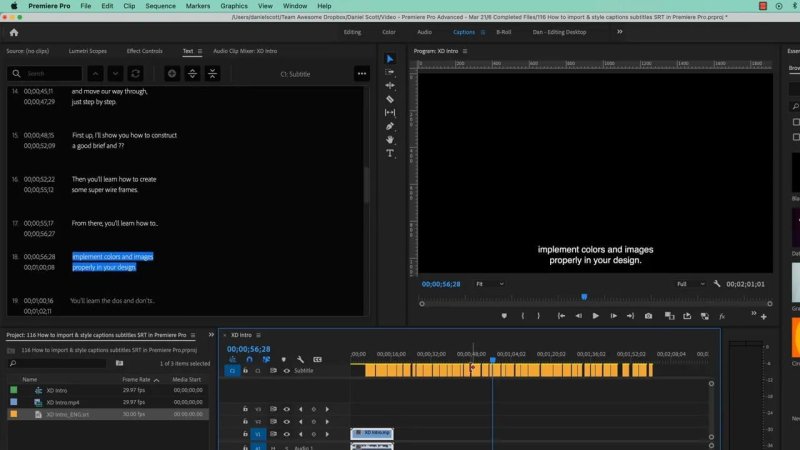Screen dimensions: 800x450
Task: Open the Full playback resolution dropdown
Action: (x=691, y=284)
